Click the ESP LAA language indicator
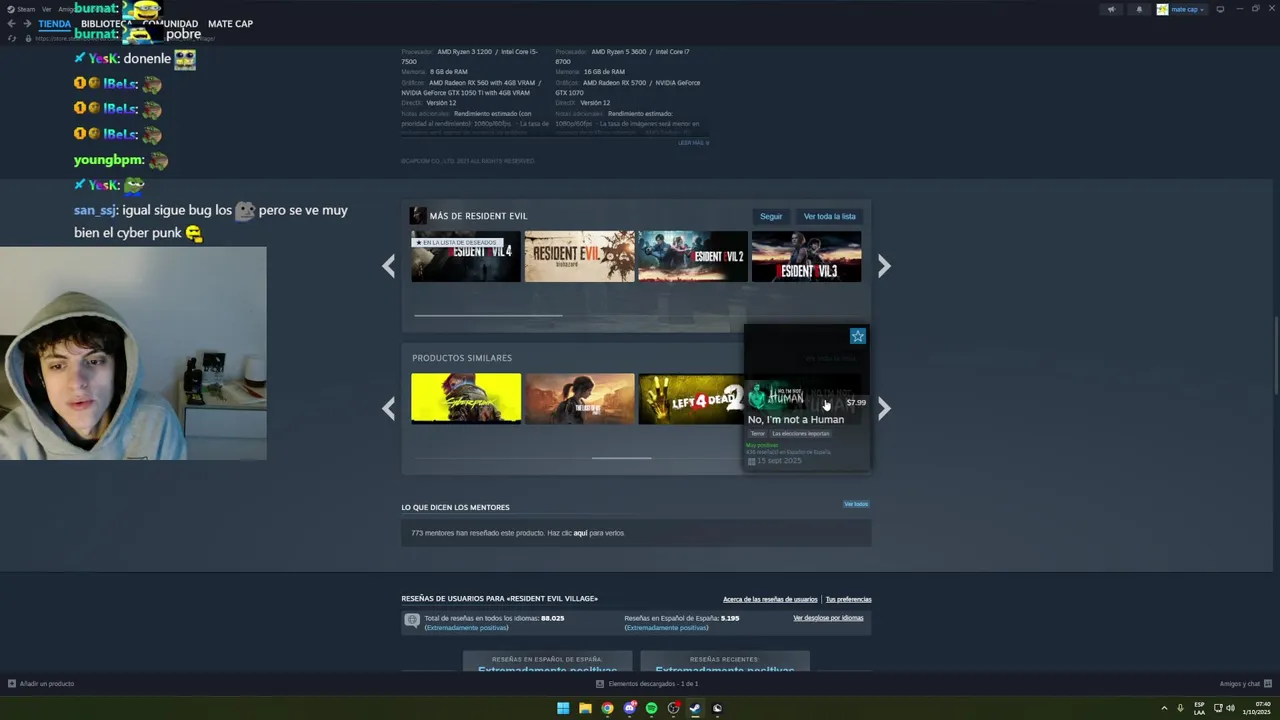The image size is (1280, 720). pos(1199,708)
